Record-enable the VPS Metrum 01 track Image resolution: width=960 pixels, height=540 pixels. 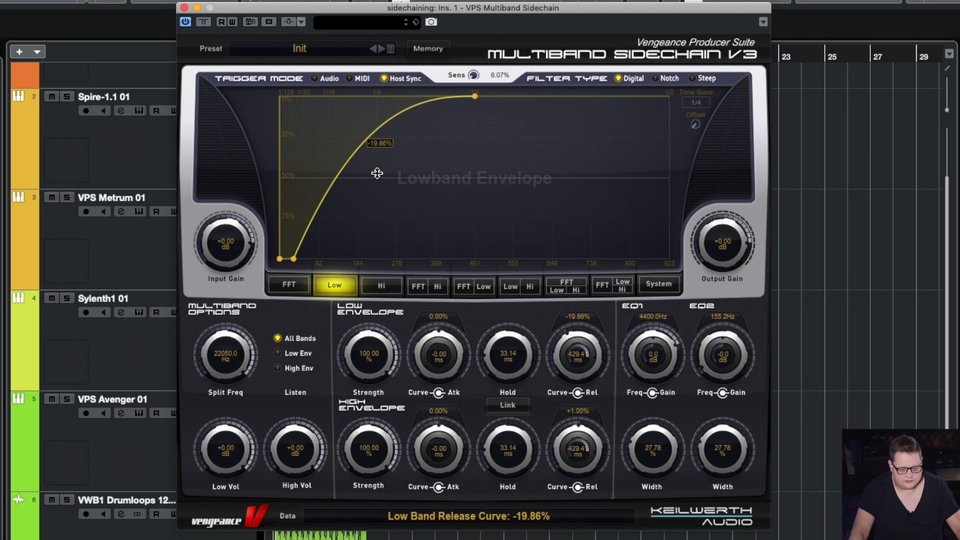click(86, 212)
